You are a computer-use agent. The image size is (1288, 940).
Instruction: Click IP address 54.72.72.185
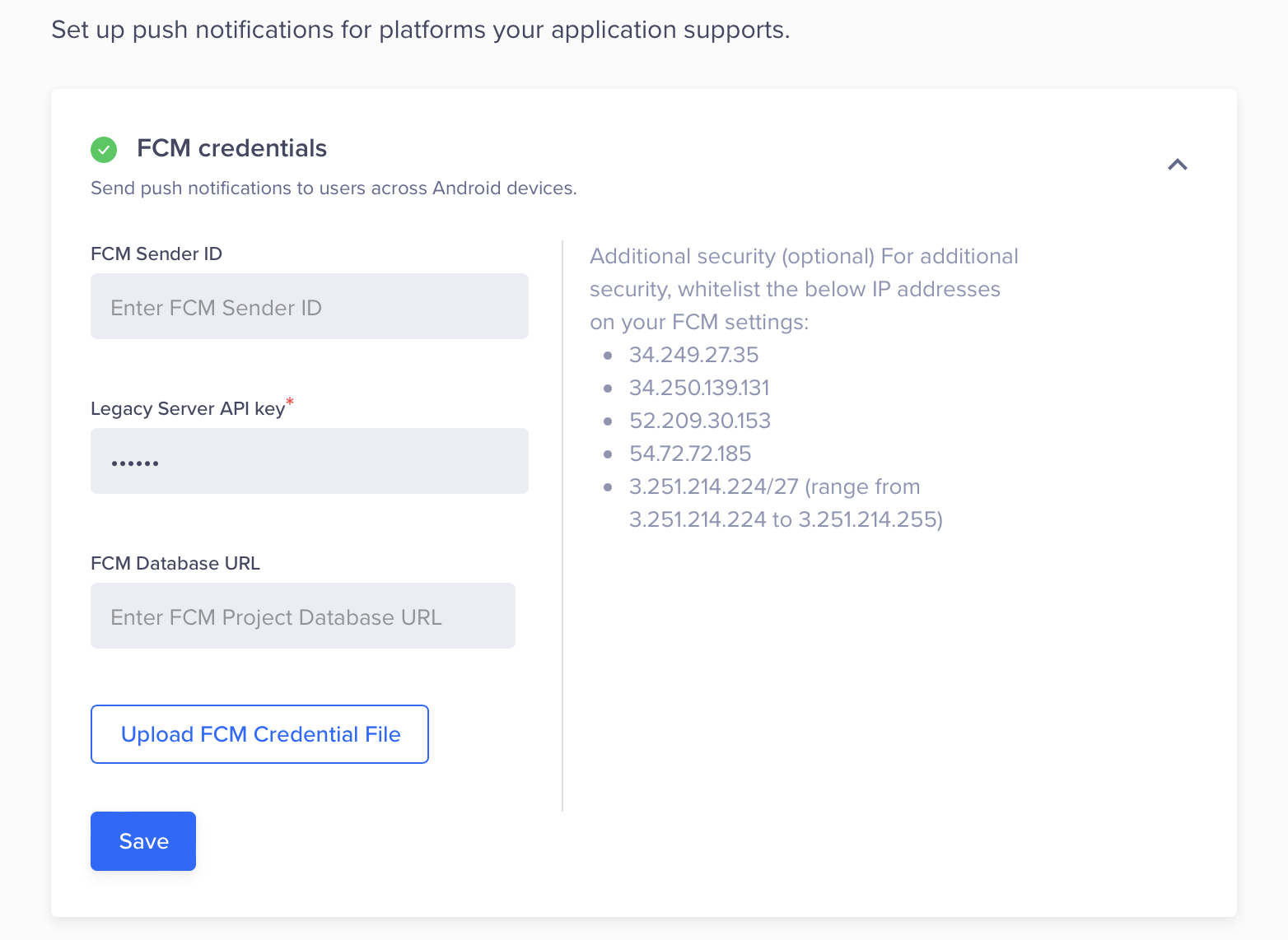tap(690, 454)
